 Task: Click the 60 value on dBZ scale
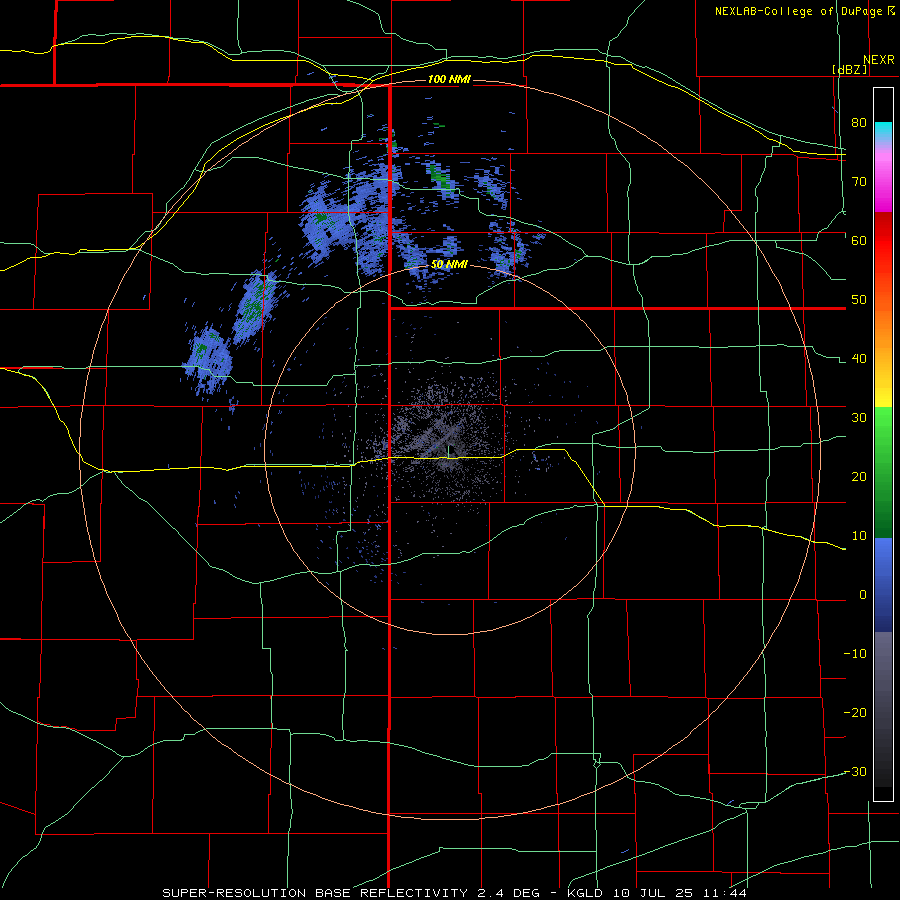click(x=859, y=240)
